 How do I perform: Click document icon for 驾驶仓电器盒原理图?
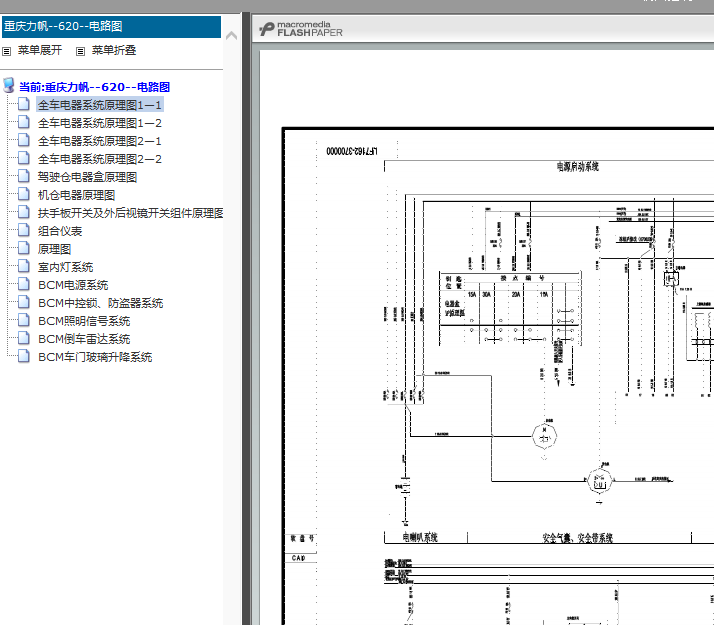tap(24, 176)
